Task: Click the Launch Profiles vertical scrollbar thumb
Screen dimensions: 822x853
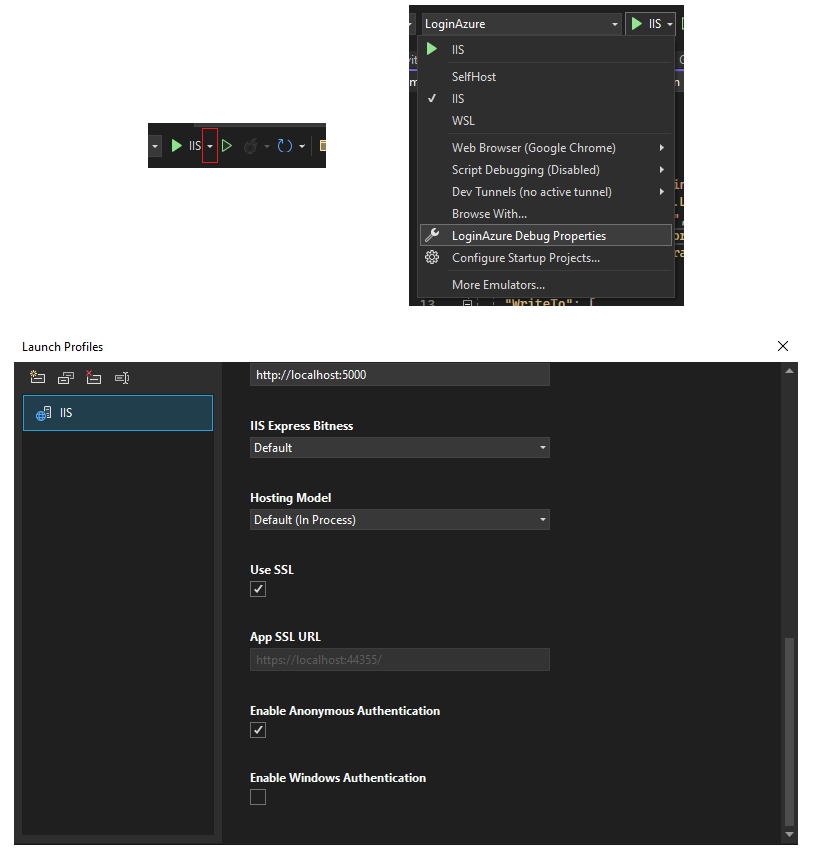Action: click(789, 732)
